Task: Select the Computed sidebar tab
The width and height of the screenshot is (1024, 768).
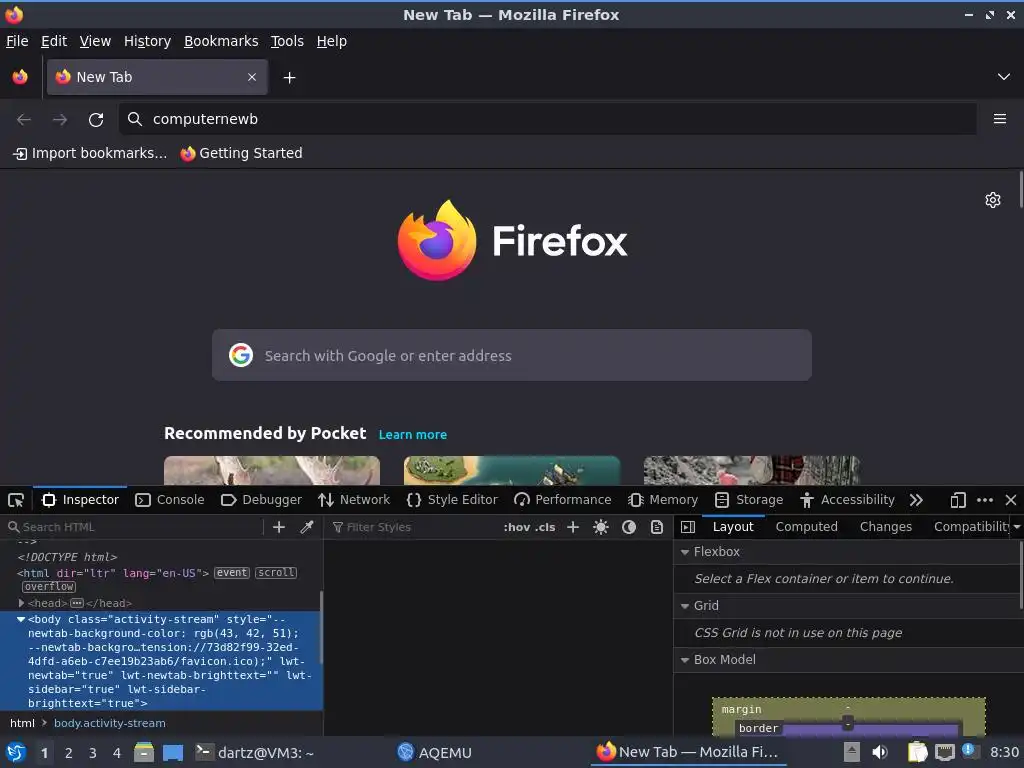Action: click(807, 527)
